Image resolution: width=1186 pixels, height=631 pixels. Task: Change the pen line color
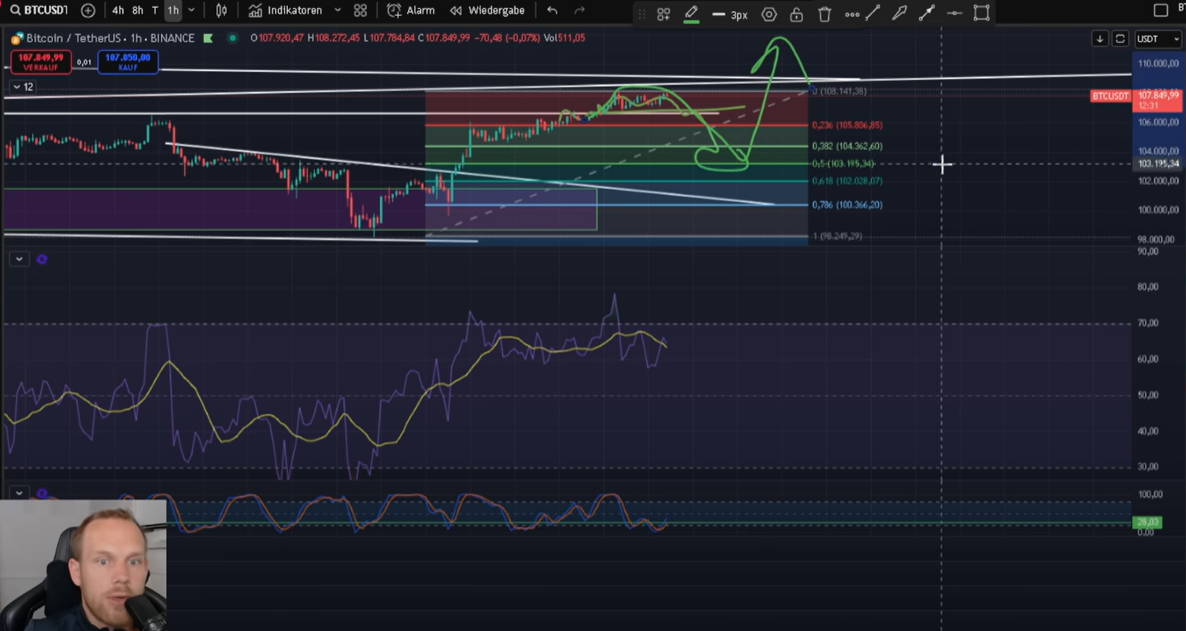click(691, 14)
